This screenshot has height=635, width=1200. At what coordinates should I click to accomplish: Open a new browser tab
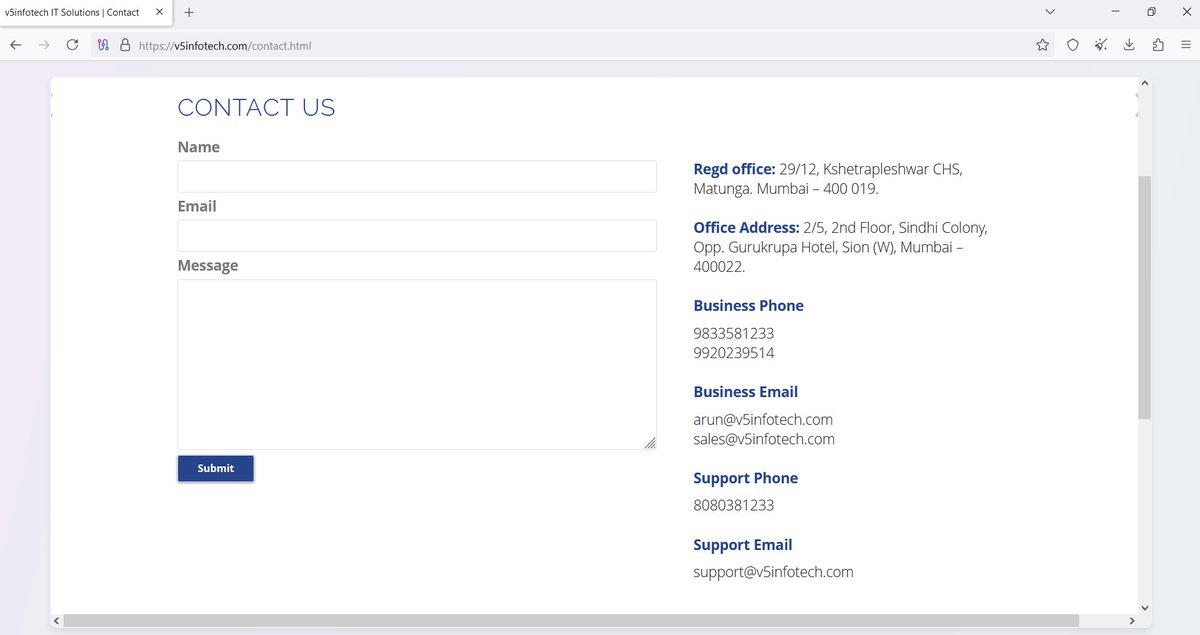click(189, 12)
